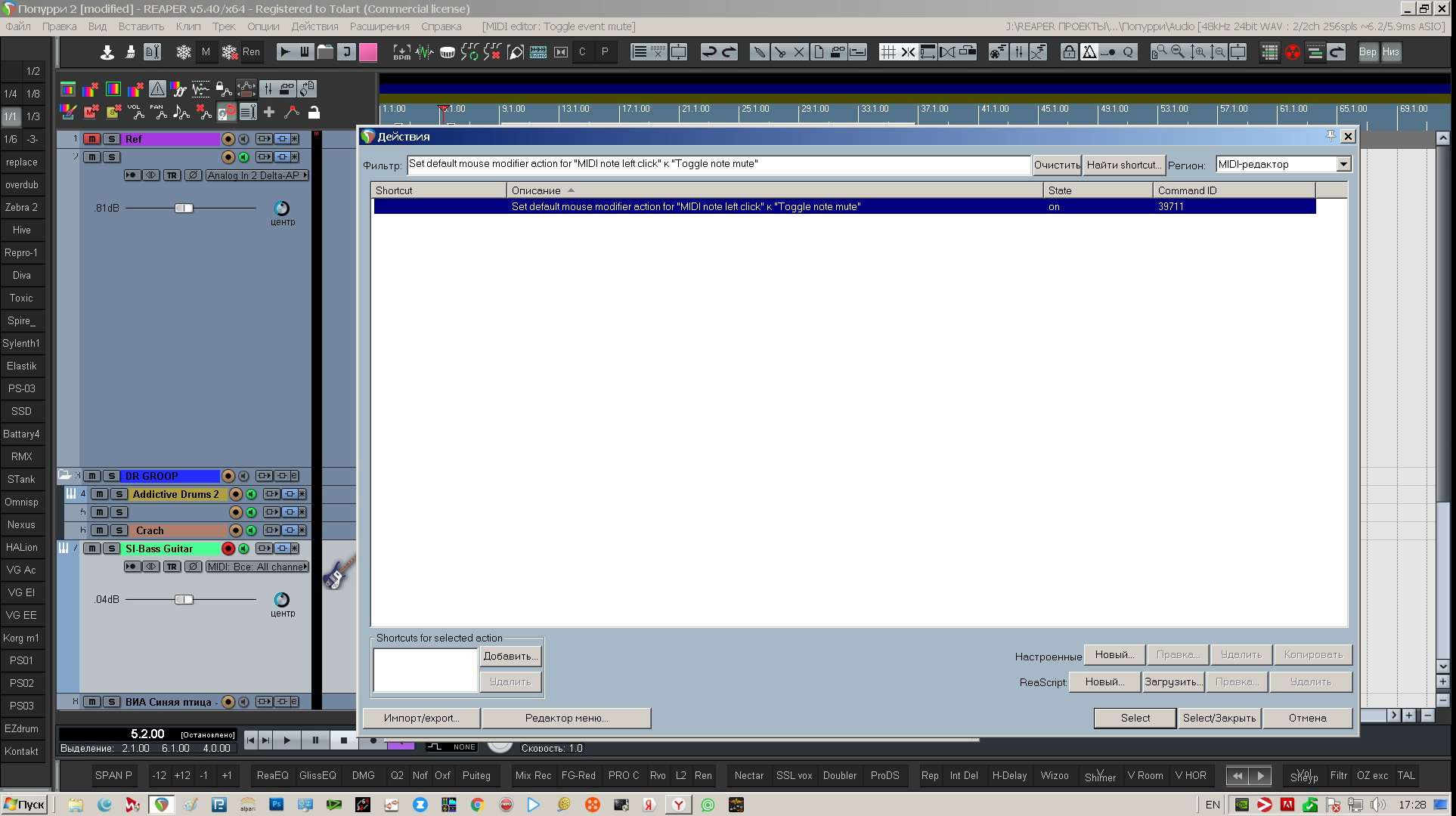Viewport: 1456px width, 816px height.
Task: Click the Фильтр text input field
Action: [718, 164]
